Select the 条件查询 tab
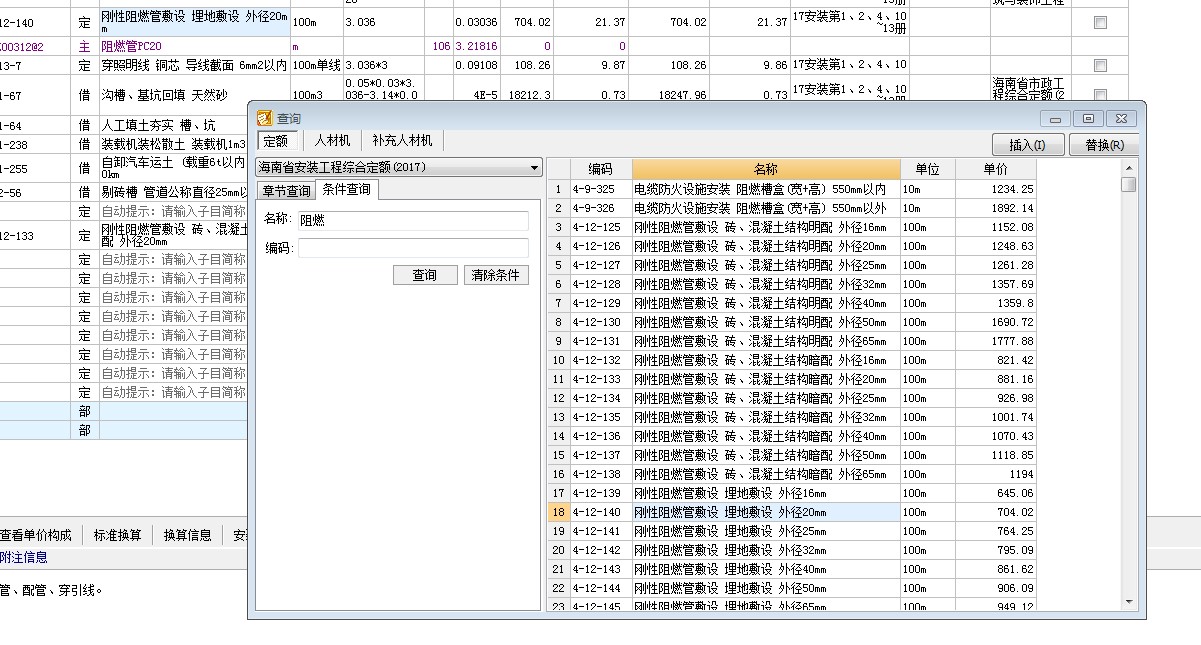1201x645 pixels. pyautogui.click(x=346, y=189)
